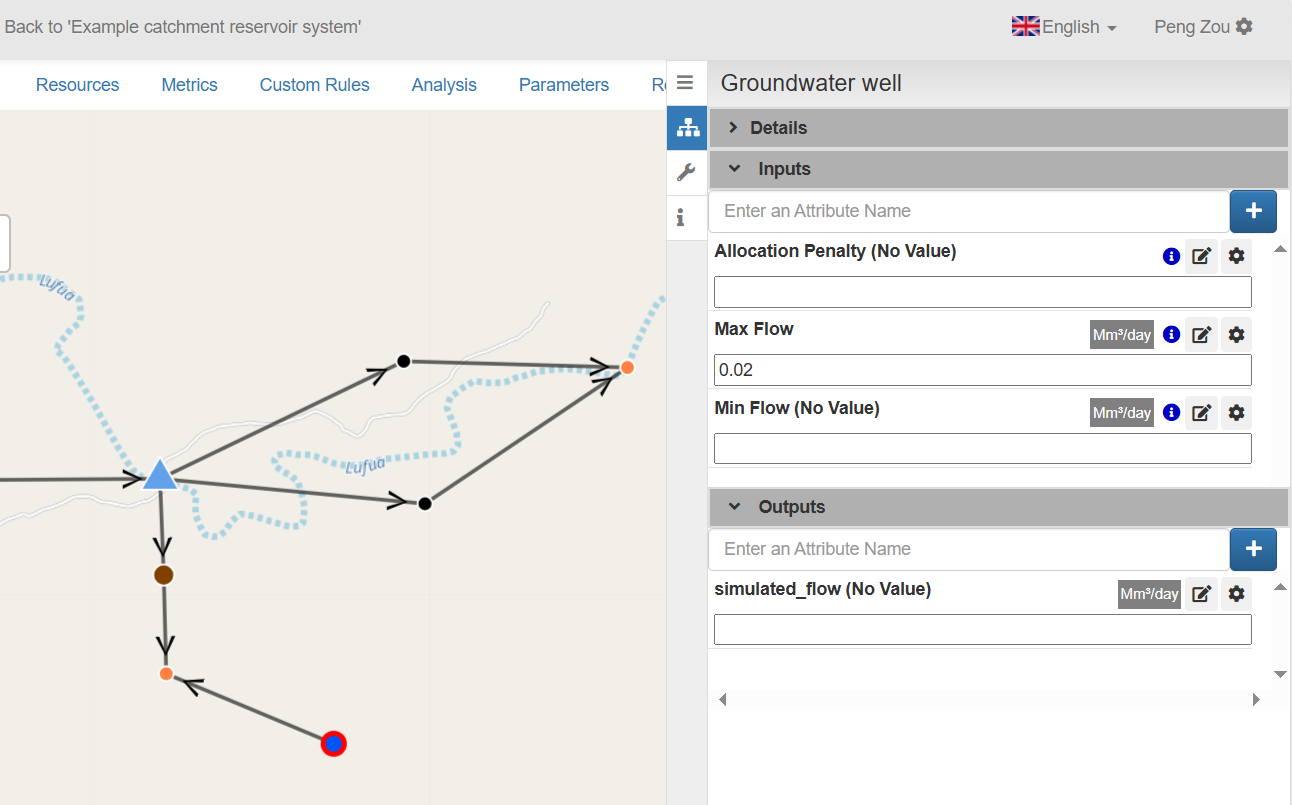Screen dimensions: 1292x805
Task: Select the network hierarchy sidebar icon
Action: (686, 128)
